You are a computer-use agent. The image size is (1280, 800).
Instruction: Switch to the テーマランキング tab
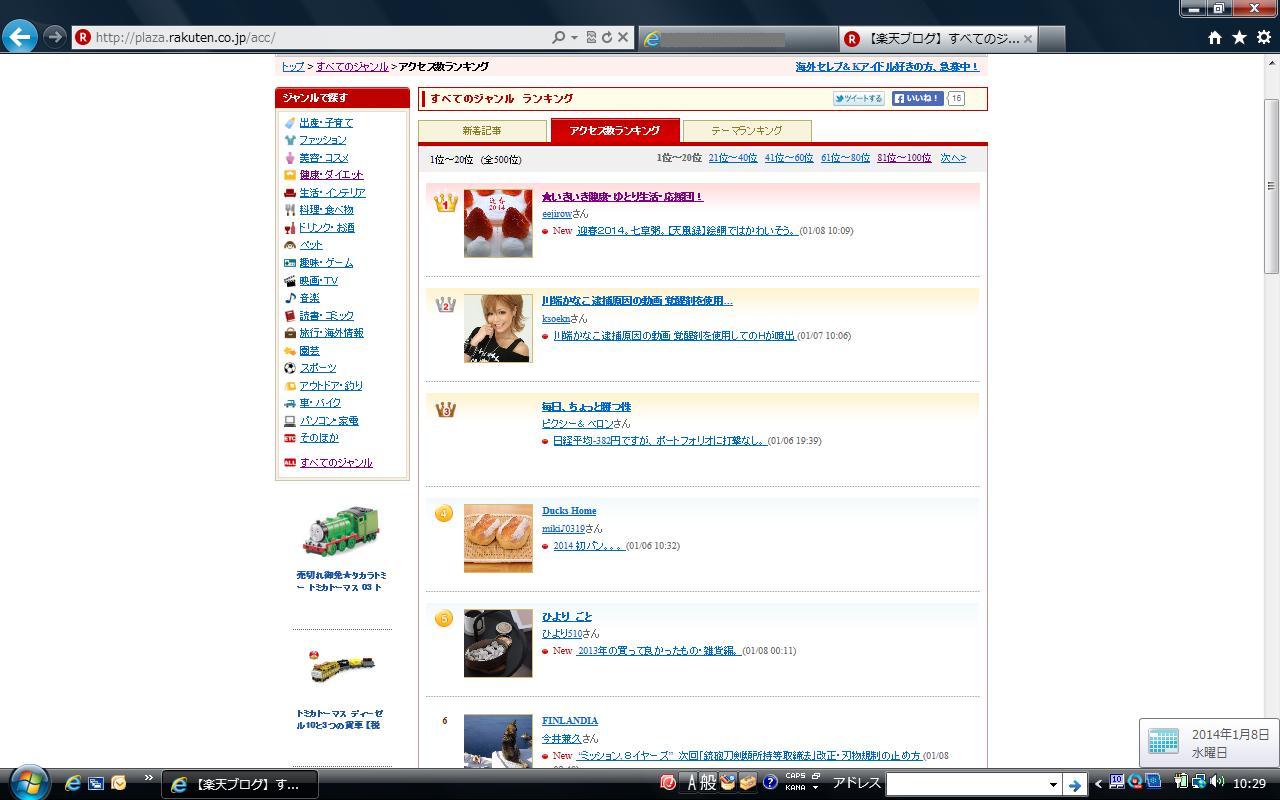coord(746,131)
